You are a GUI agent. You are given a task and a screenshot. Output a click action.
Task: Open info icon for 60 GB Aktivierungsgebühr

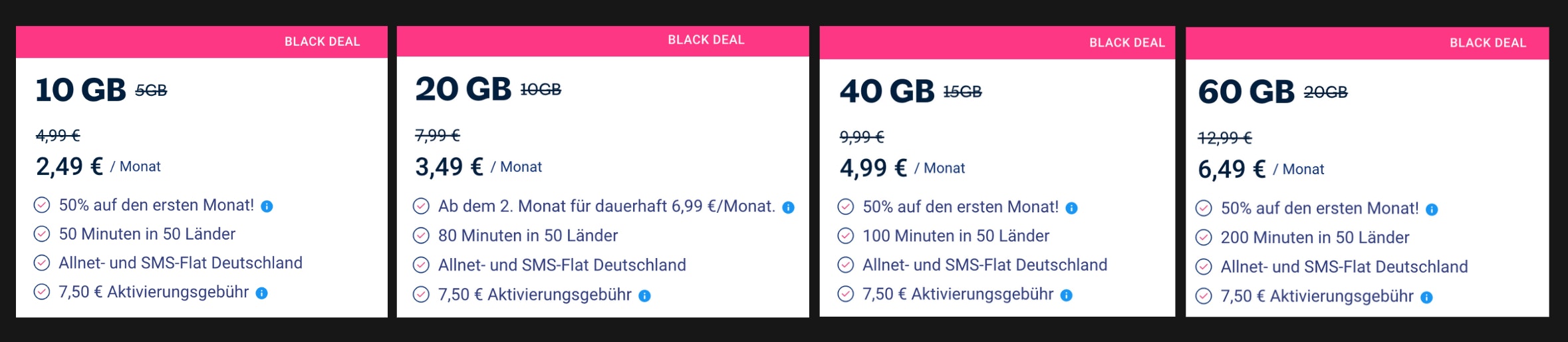pyautogui.click(x=1426, y=297)
